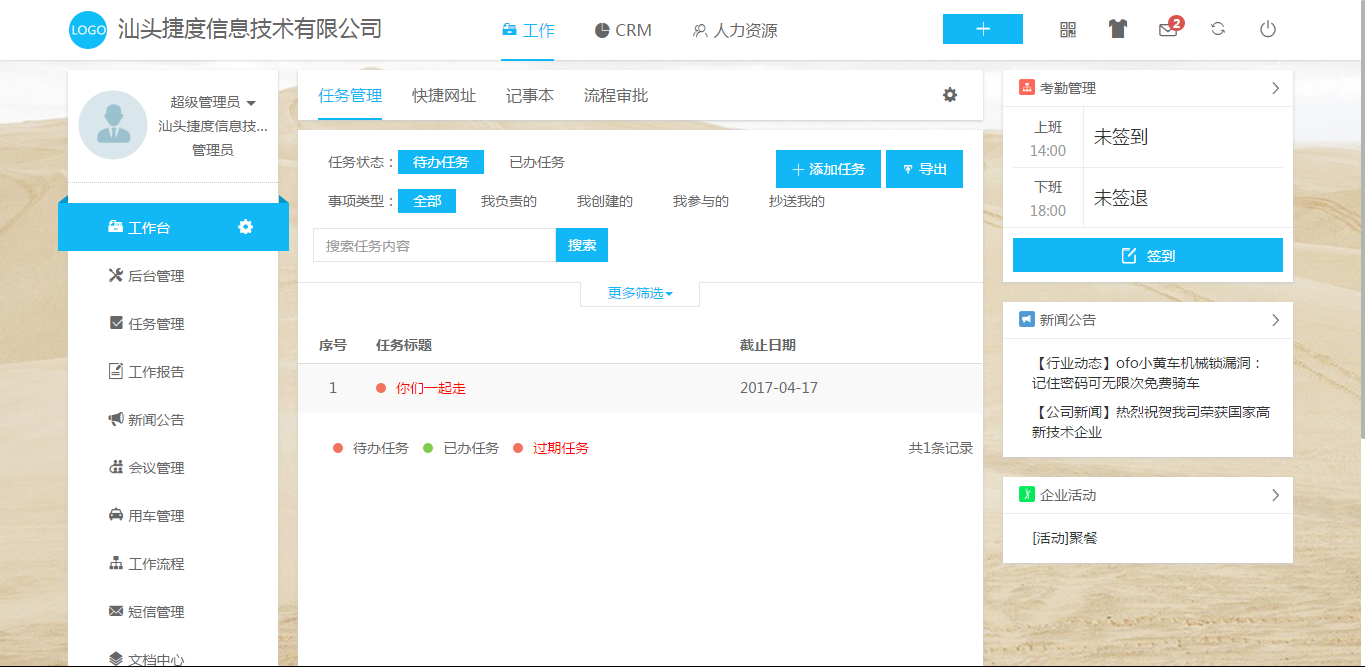The width and height of the screenshot is (1365, 667).
Task: Open the 超级管理员 user dropdown
Action: click(x=213, y=102)
